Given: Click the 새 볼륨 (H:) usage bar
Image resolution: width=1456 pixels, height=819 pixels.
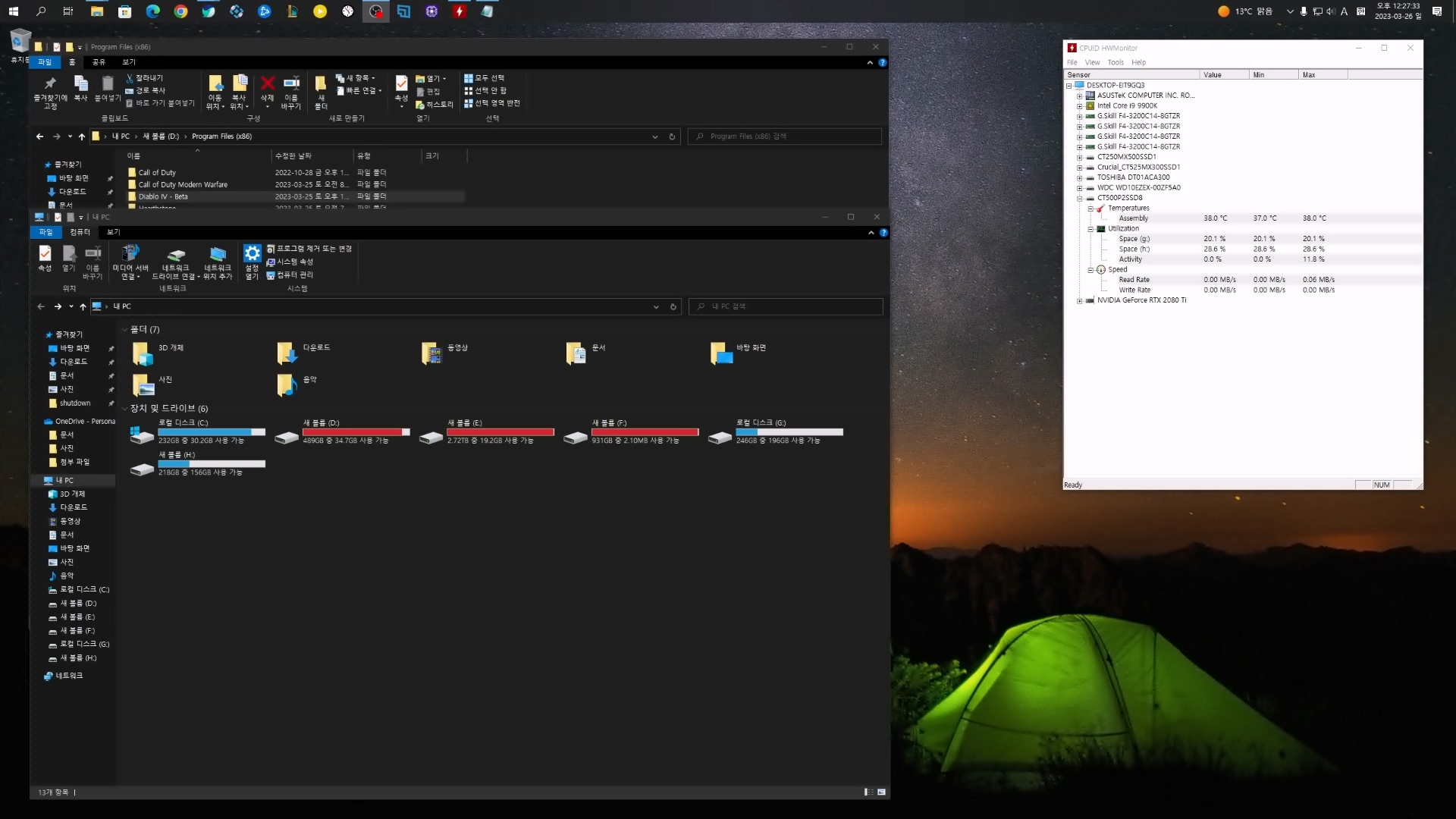Looking at the screenshot, I should click(x=212, y=463).
